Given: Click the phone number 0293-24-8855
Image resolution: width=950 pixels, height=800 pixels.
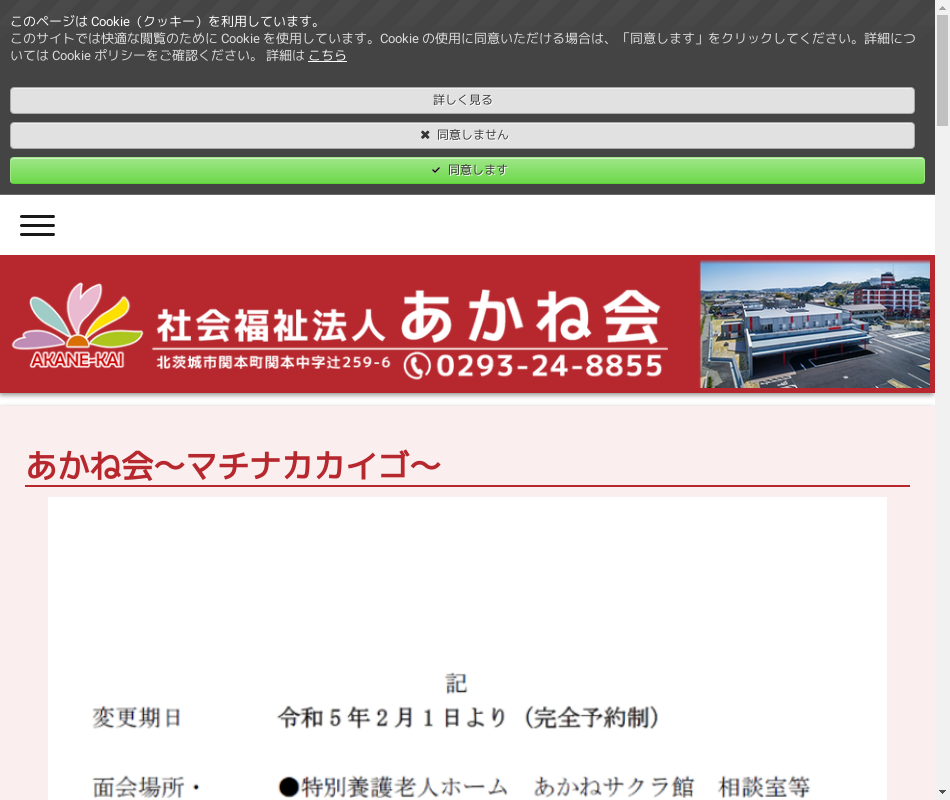Looking at the screenshot, I should tap(549, 366).
